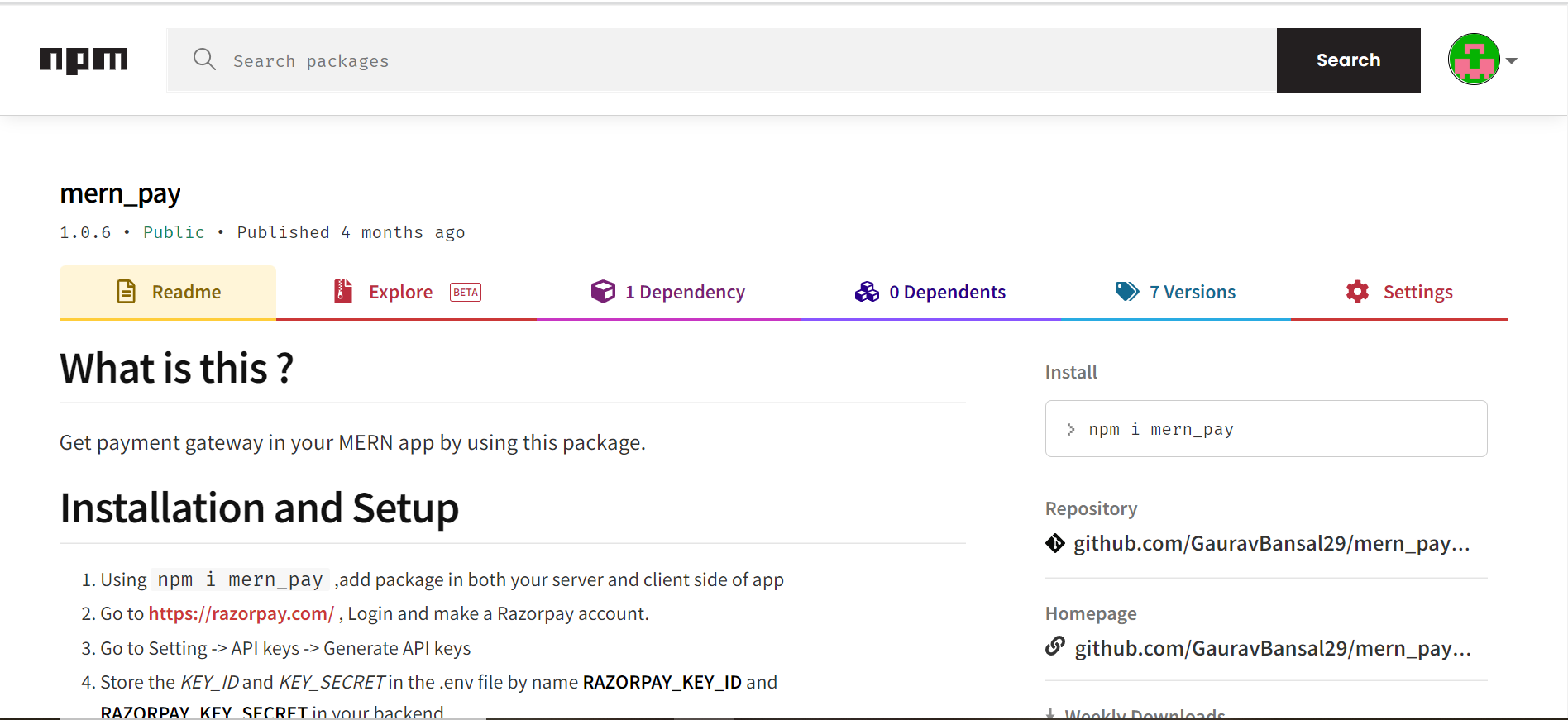Go to the Settings tab
1568x720 pixels.
(x=1399, y=292)
